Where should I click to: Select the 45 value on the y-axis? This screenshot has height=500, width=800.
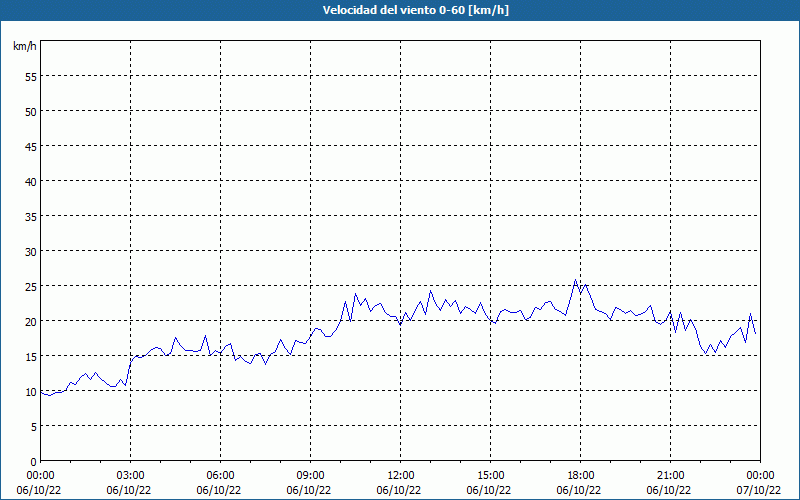(31, 146)
